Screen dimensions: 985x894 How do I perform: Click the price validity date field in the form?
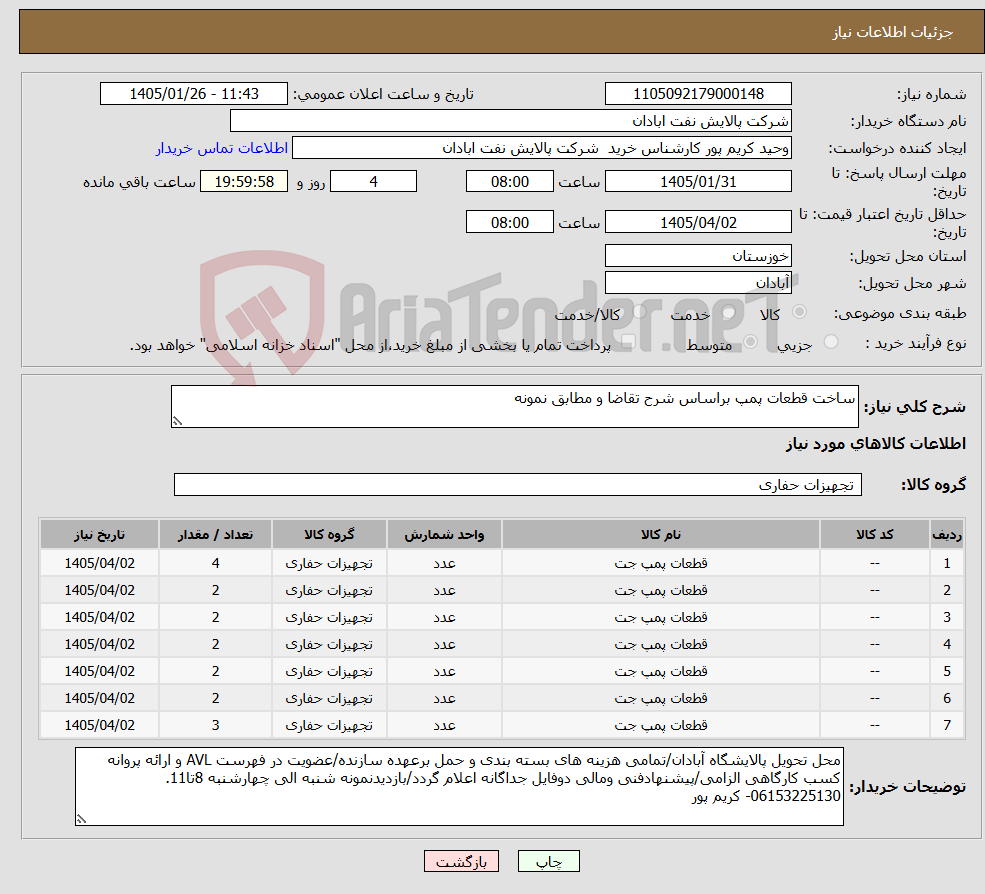[698, 222]
